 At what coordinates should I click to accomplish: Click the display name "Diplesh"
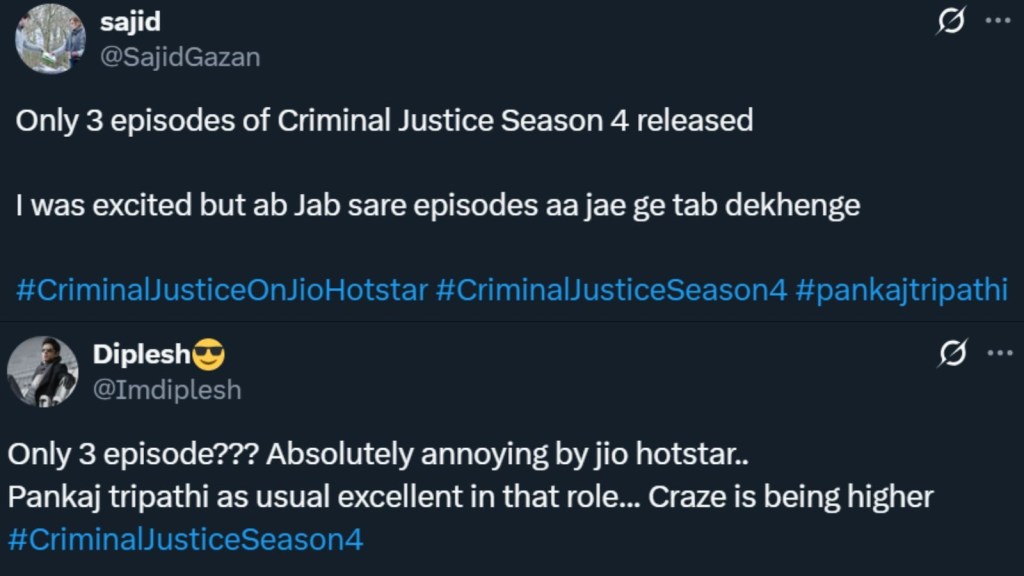click(x=140, y=354)
